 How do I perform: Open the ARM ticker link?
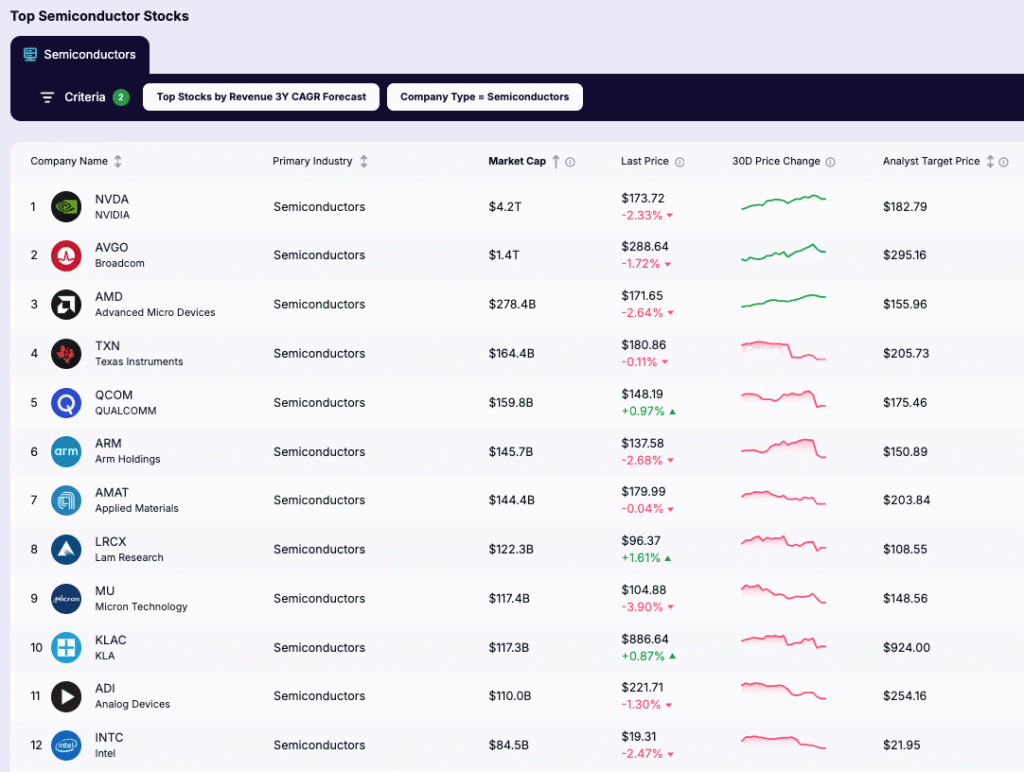coord(108,443)
